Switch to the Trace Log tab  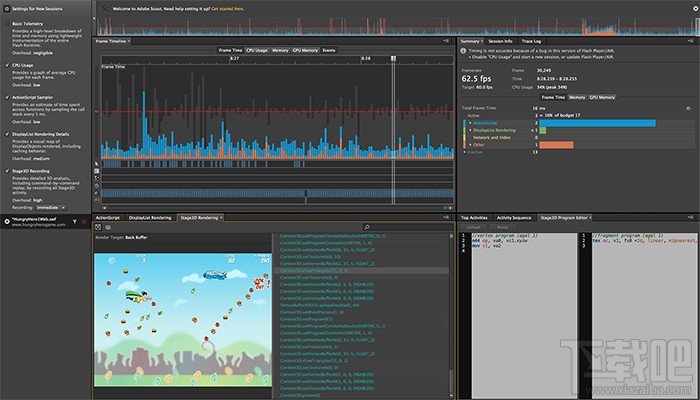pos(531,41)
